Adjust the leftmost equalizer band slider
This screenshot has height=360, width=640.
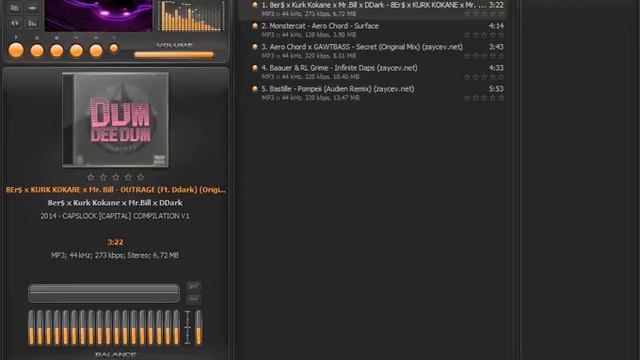pos(31,328)
